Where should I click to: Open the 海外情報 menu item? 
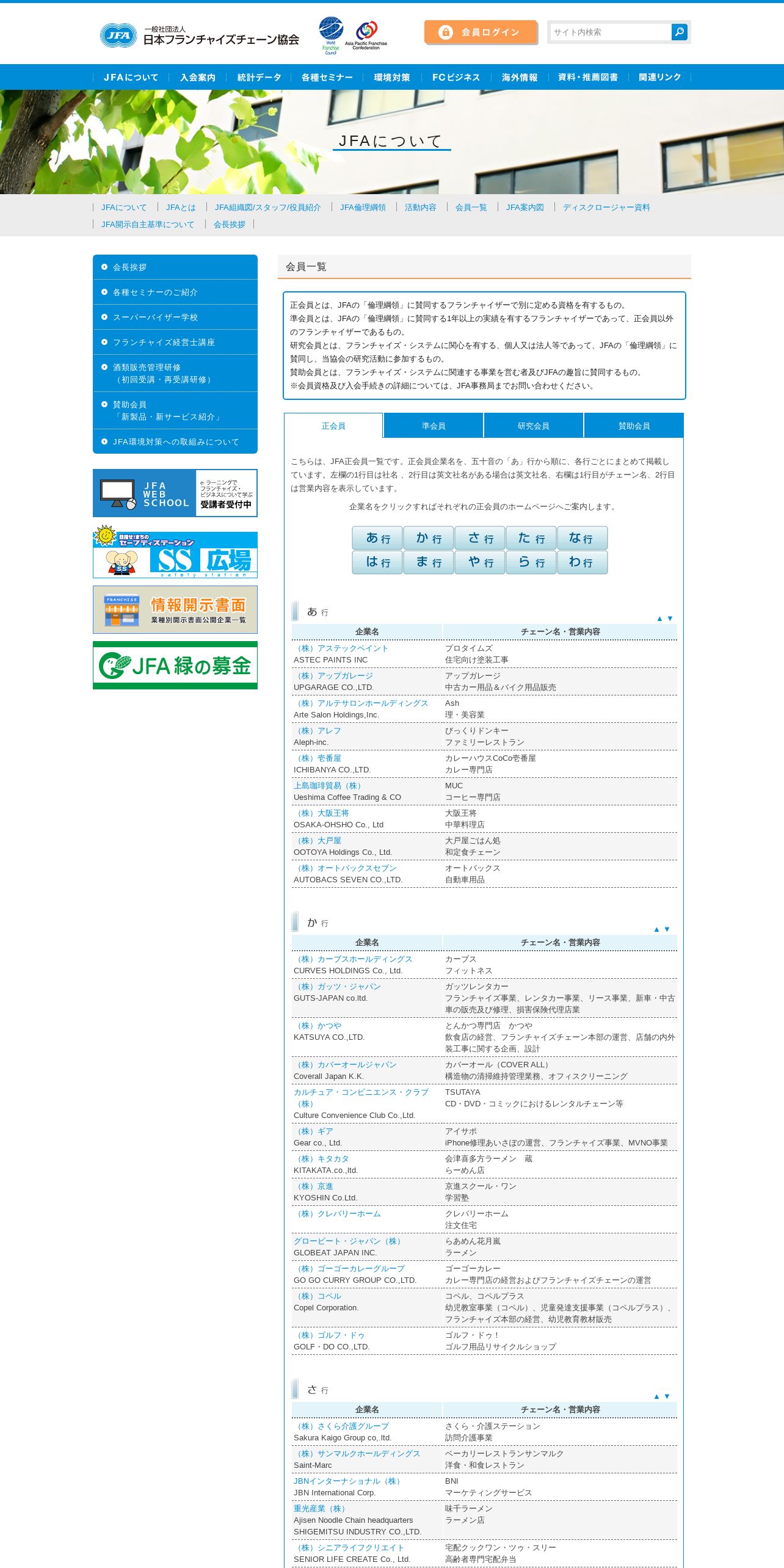tap(520, 78)
